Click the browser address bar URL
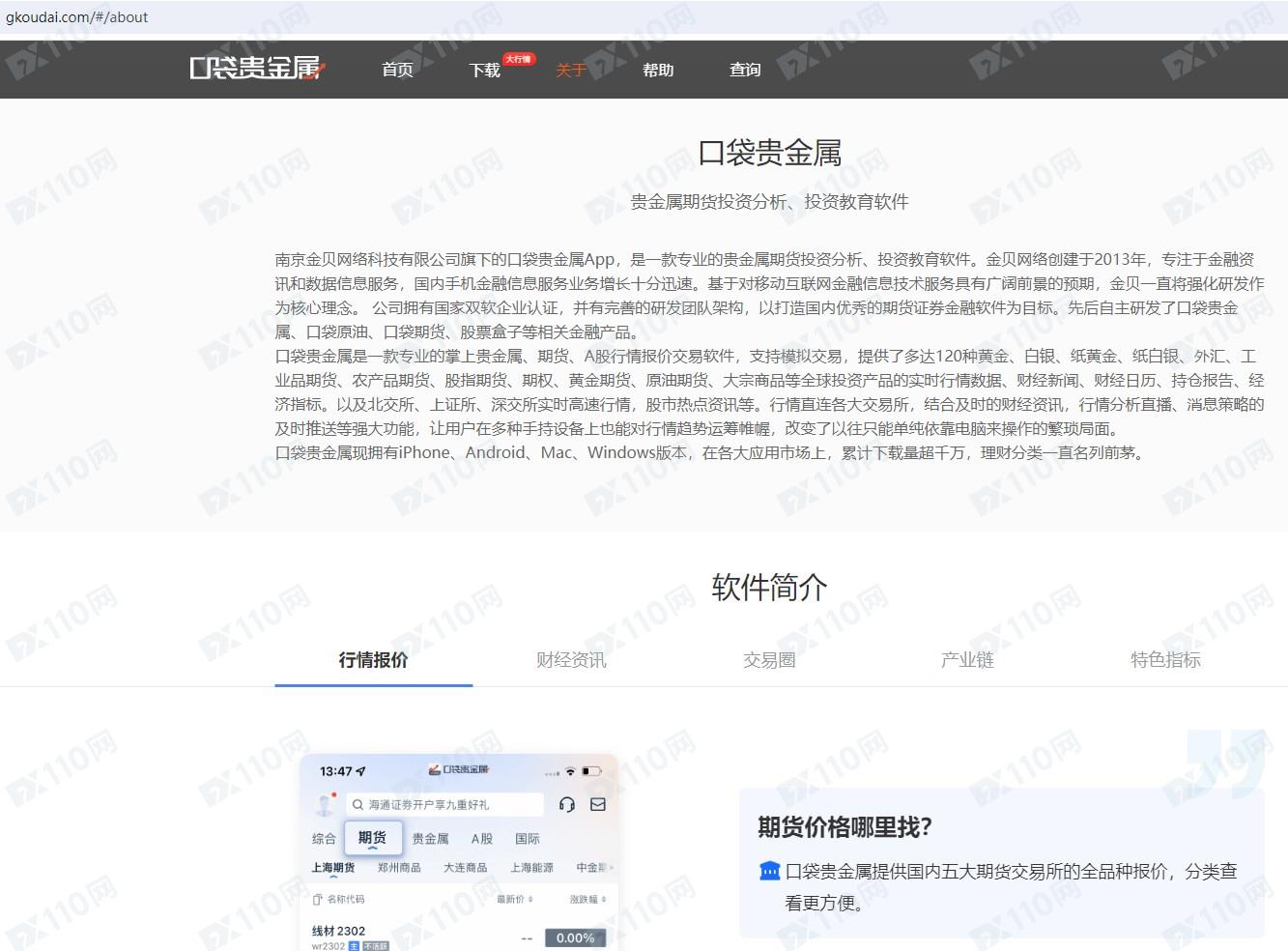This screenshot has height=951, width=1288. click(77, 17)
